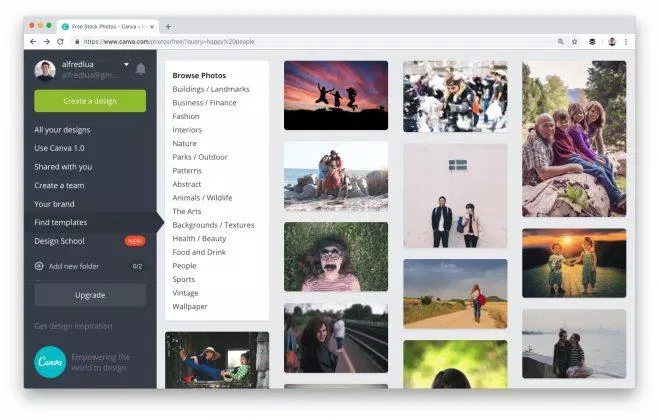Browse Animals / Wildlife photos
Viewport: 659px width, 420px height.
[x=202, y=198]
